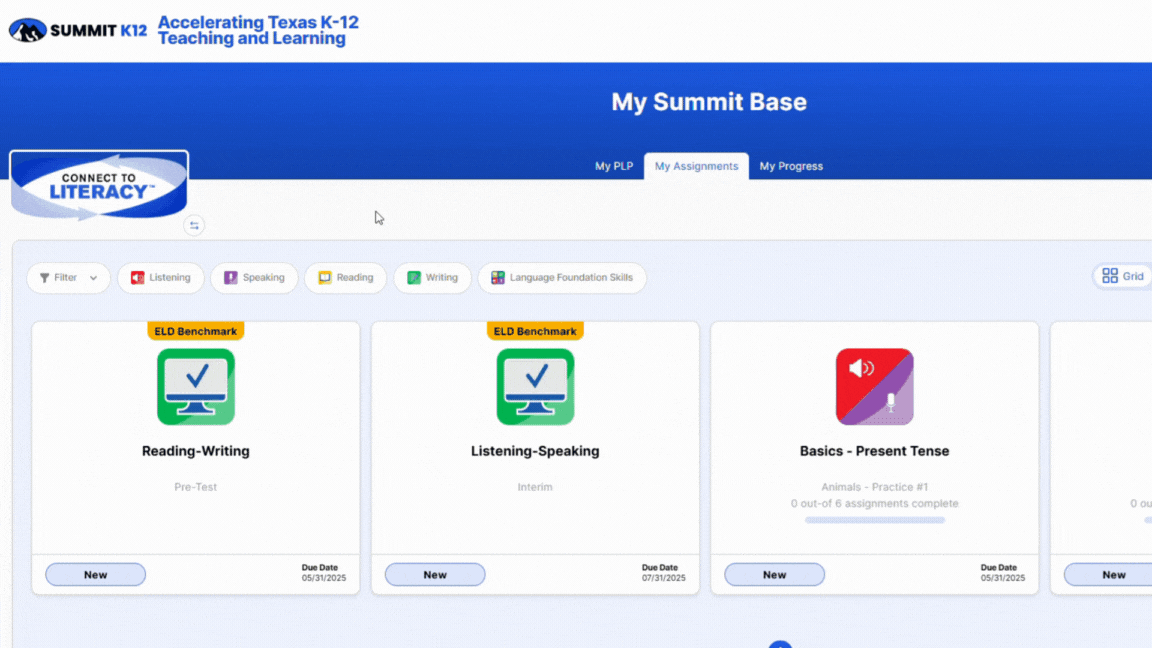Screen dimensions: 1152x648
Task: Click the Connect to Literacy logo
Action: point(99,185)
